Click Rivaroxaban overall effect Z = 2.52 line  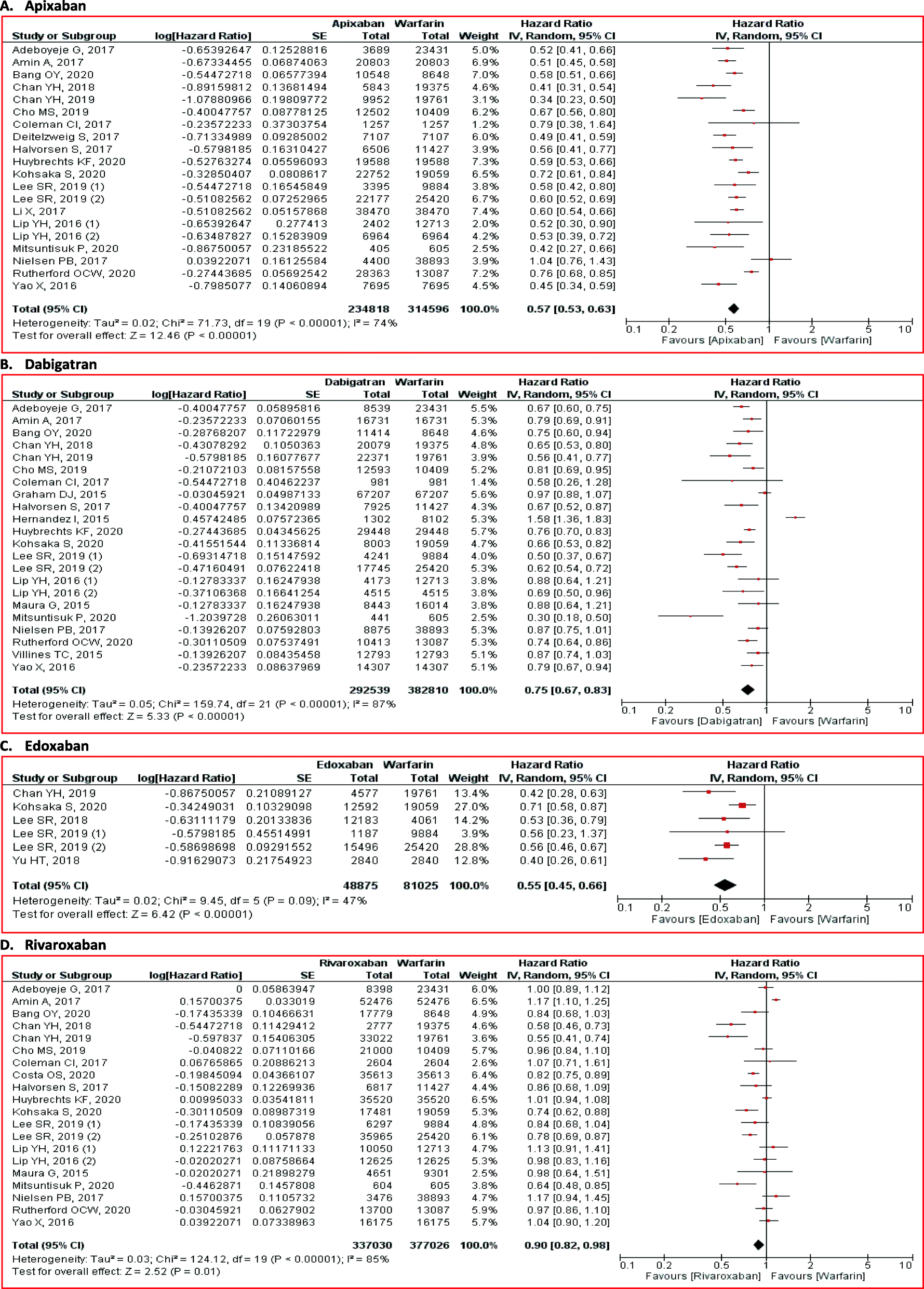pos(116,1271)
